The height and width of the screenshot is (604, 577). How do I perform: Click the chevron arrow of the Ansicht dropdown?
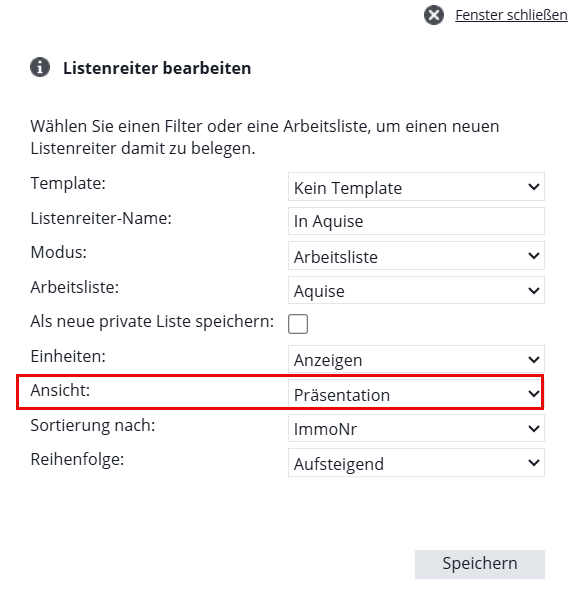(533, 394)
